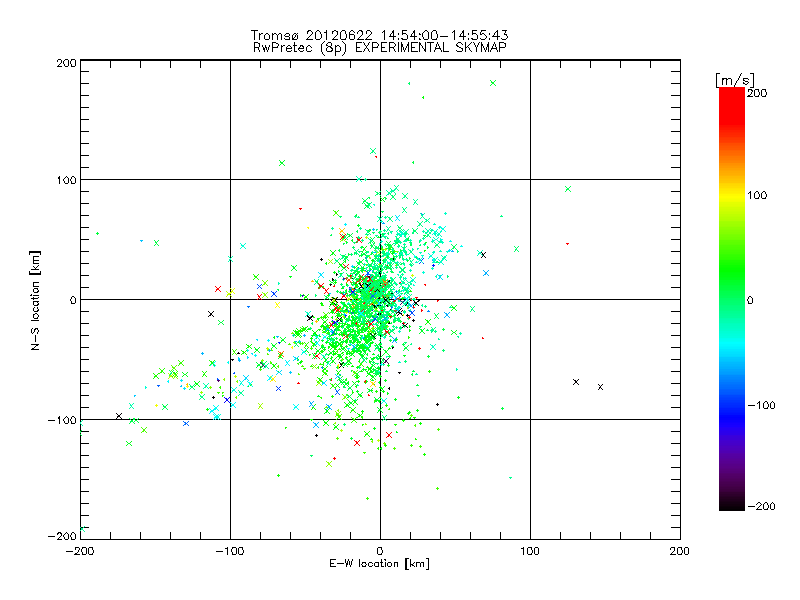Viewport: 800px width, 600px height.
Task: Click the x-axis tick label '0'
Action: (x=380, y=551)
